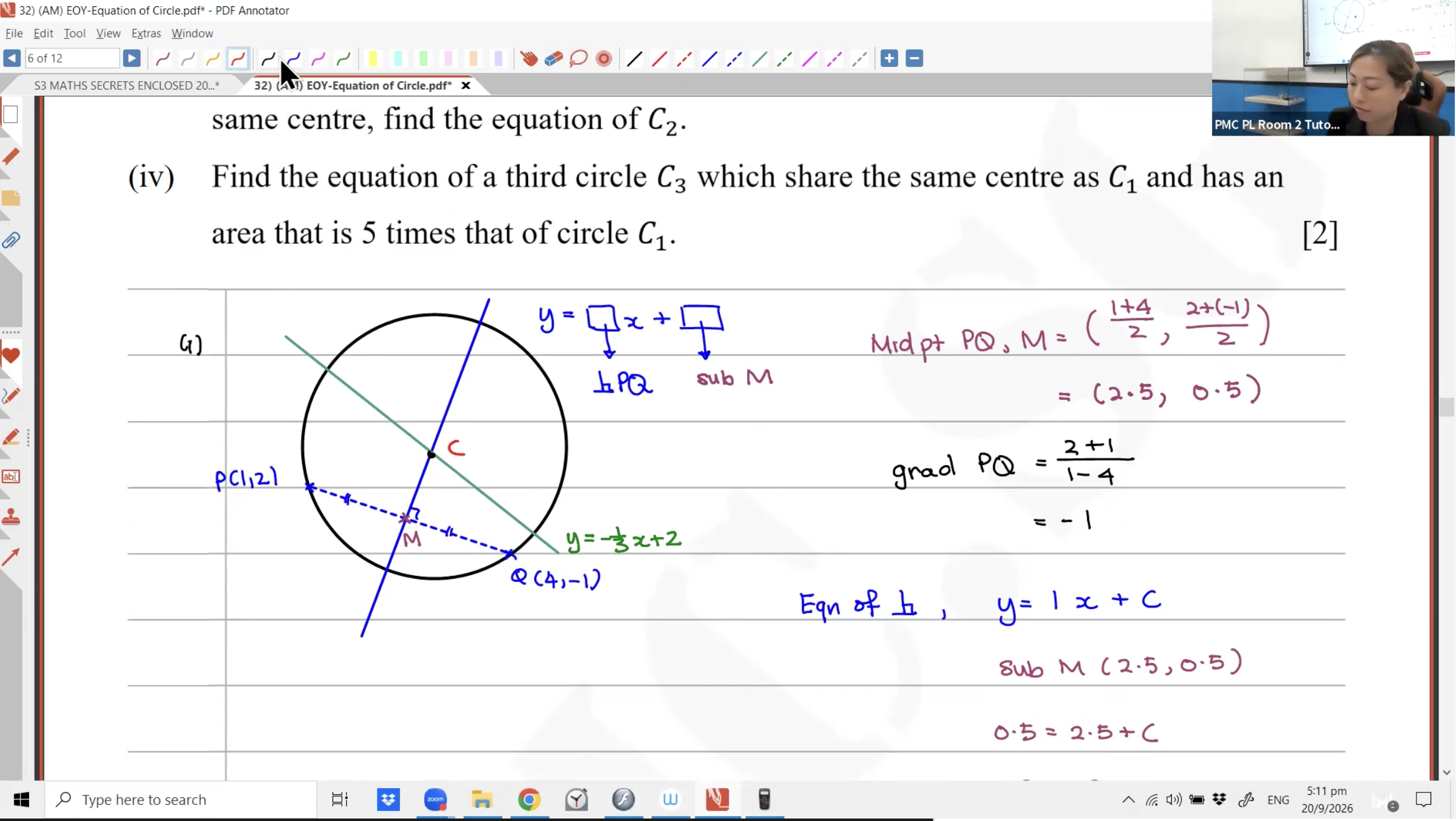The width and height of the screenshot is (1456, 821).
Task: Select the dashed blue line tool
Action: 734,59
